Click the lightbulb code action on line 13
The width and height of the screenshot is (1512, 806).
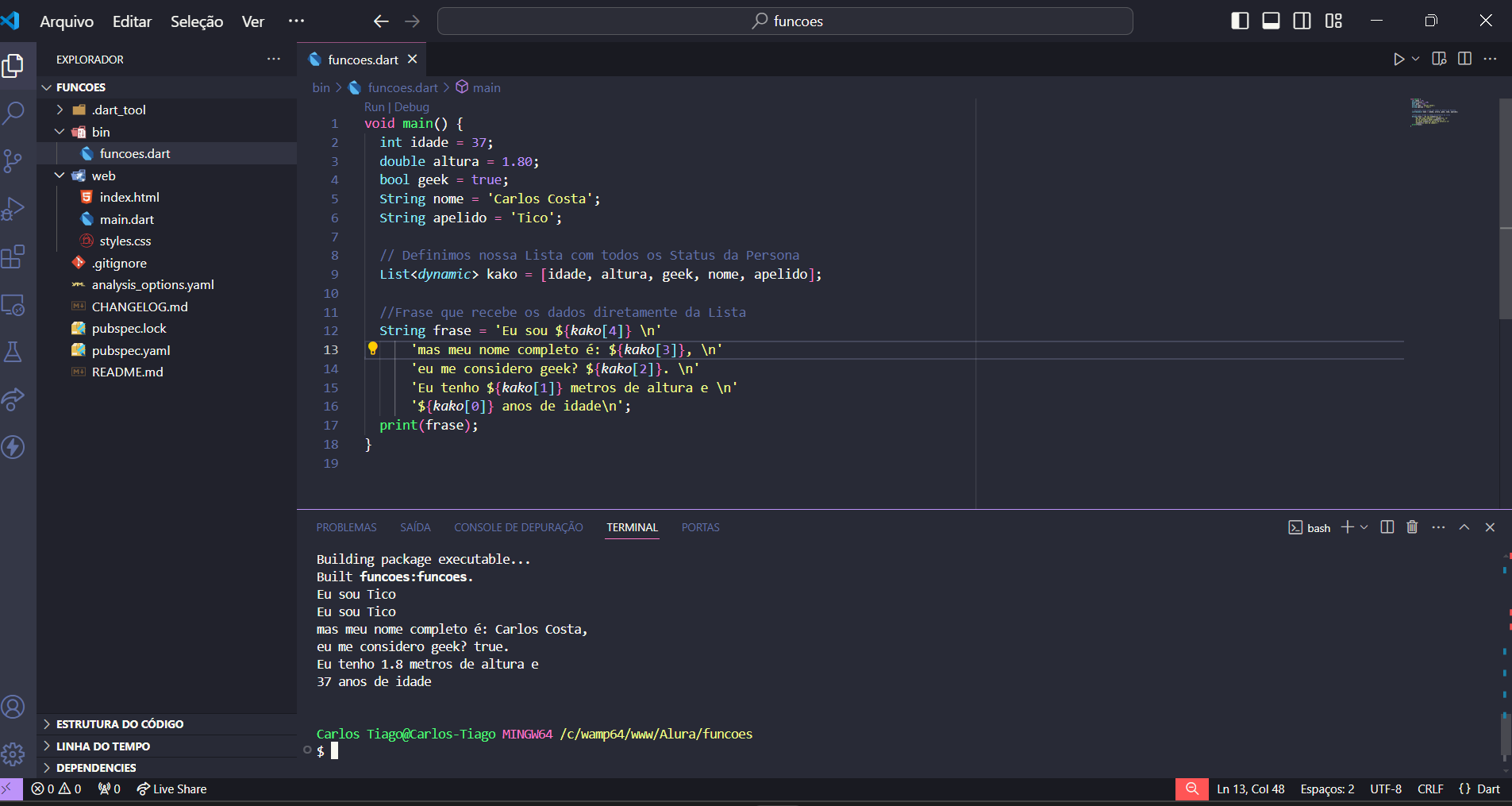point(372,348)
